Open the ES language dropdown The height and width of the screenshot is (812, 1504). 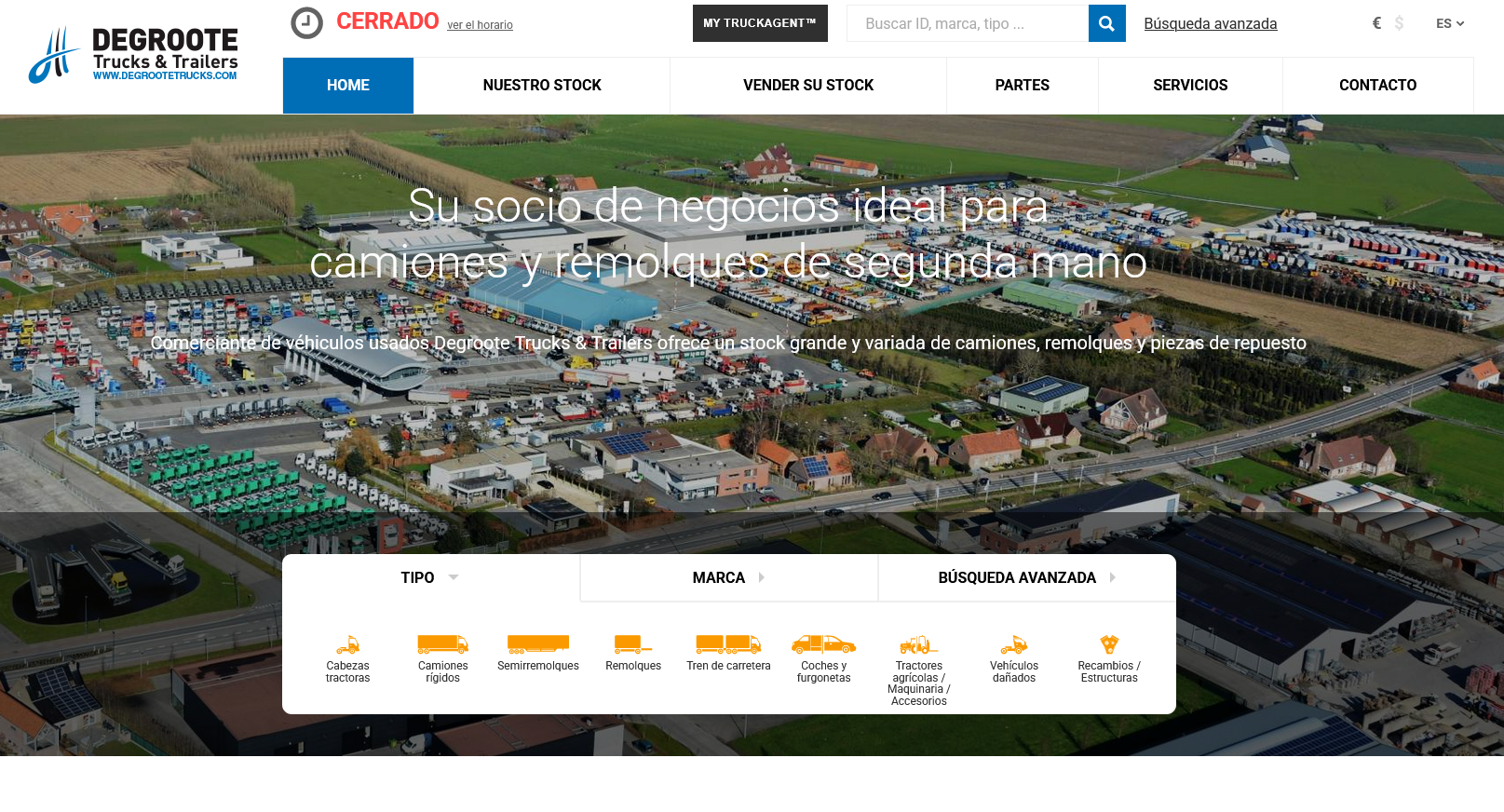(x=1449, y=23)
